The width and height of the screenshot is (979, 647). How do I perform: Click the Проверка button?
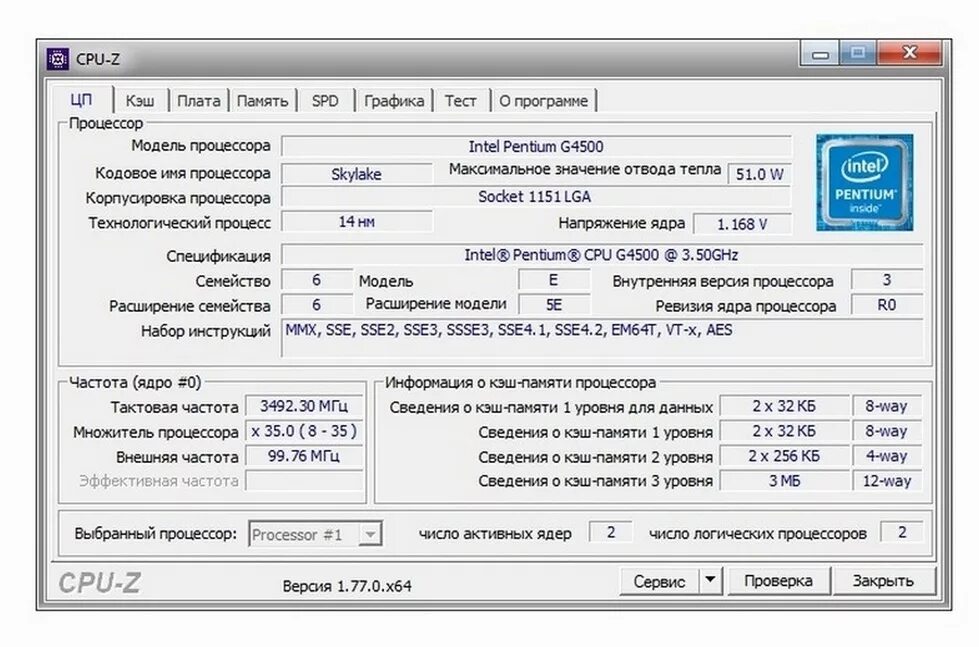(x=779, y=581)
